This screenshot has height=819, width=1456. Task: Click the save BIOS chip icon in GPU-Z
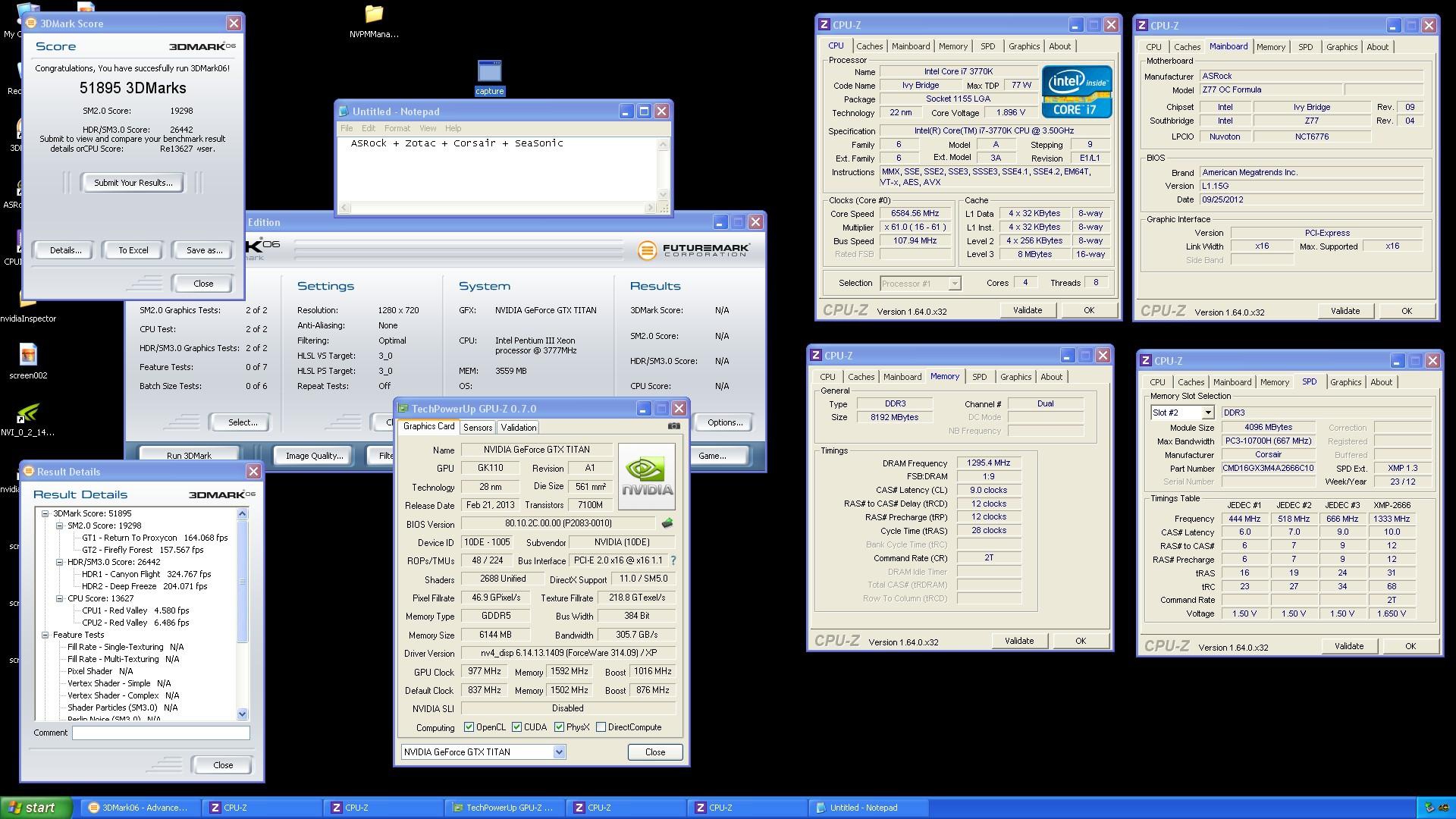pos(667,523)
